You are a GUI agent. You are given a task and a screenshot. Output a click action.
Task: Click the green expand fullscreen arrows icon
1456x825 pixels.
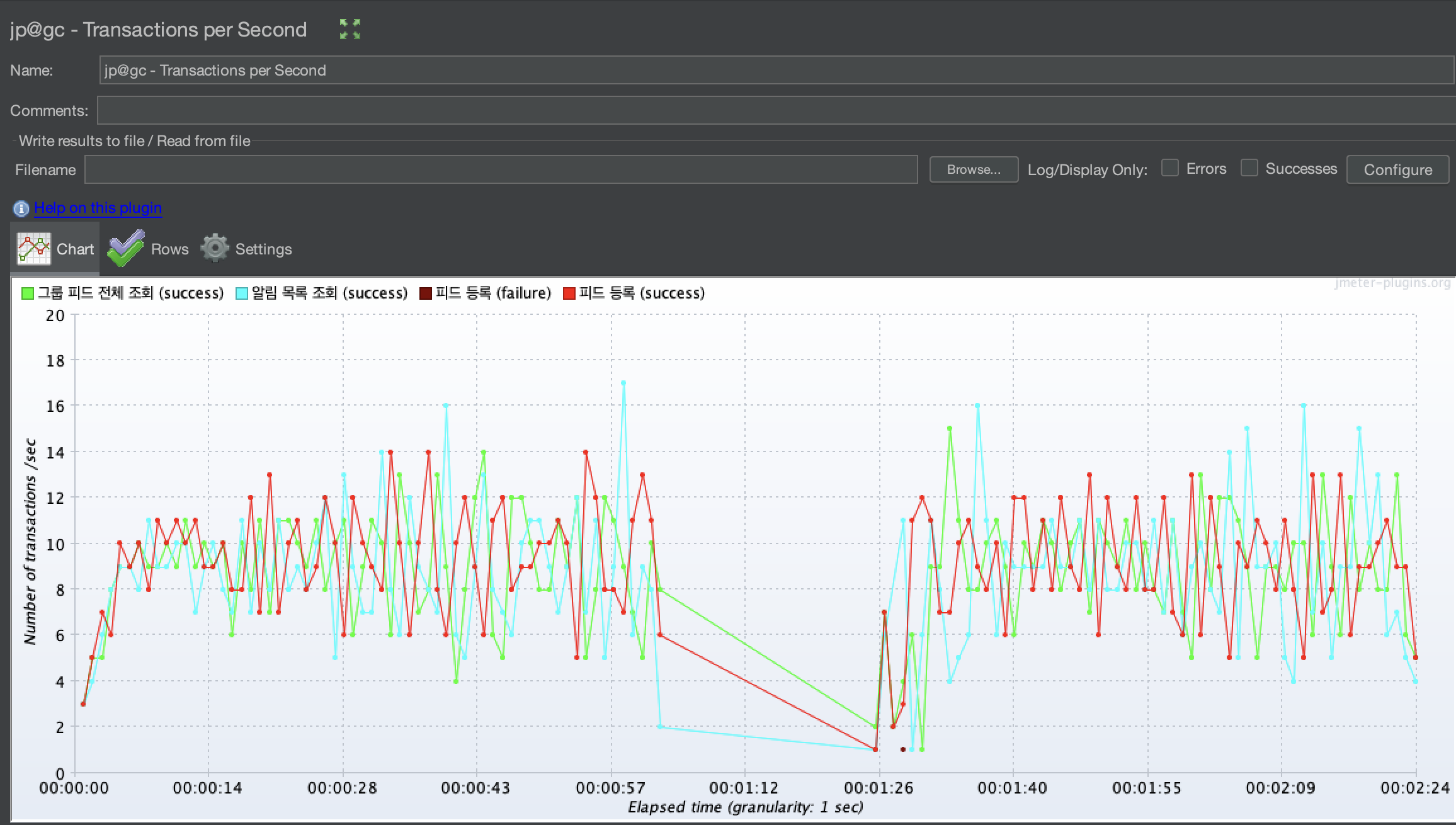point(350,29)
